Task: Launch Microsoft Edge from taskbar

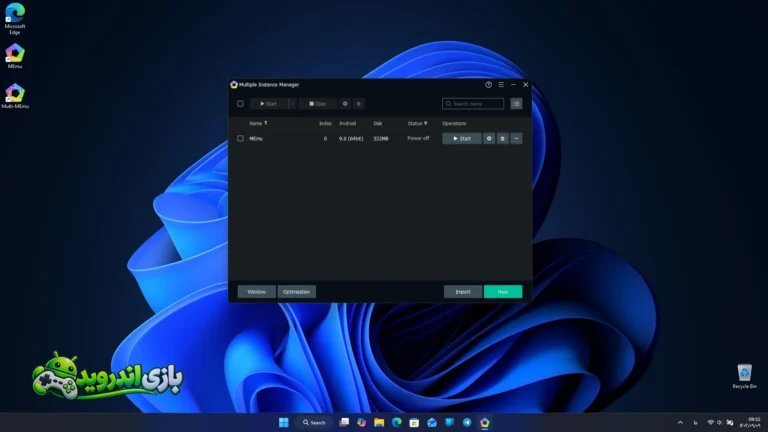Action: pos(397,422)
